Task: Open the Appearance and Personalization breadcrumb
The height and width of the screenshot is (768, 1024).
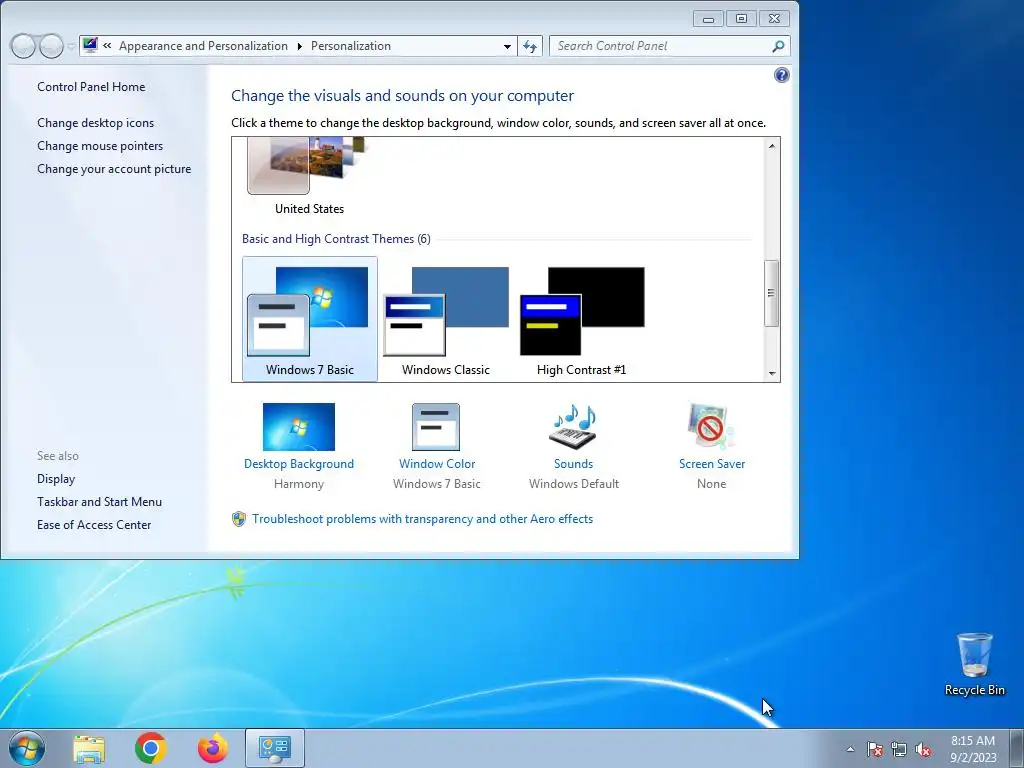Action: pos(203,46)
